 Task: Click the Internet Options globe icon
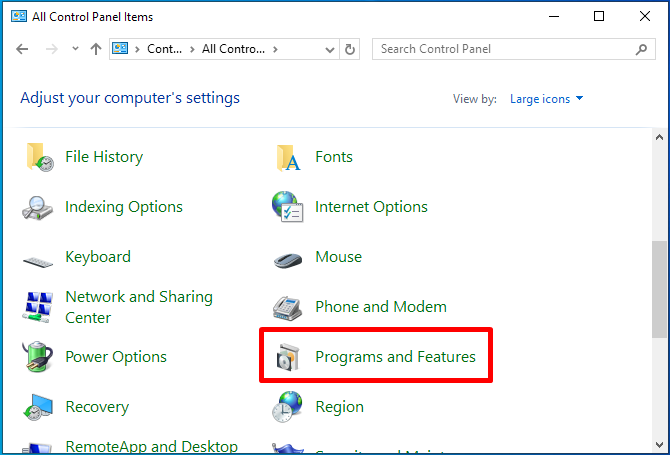pyautogui.click(x=288, y=207)
